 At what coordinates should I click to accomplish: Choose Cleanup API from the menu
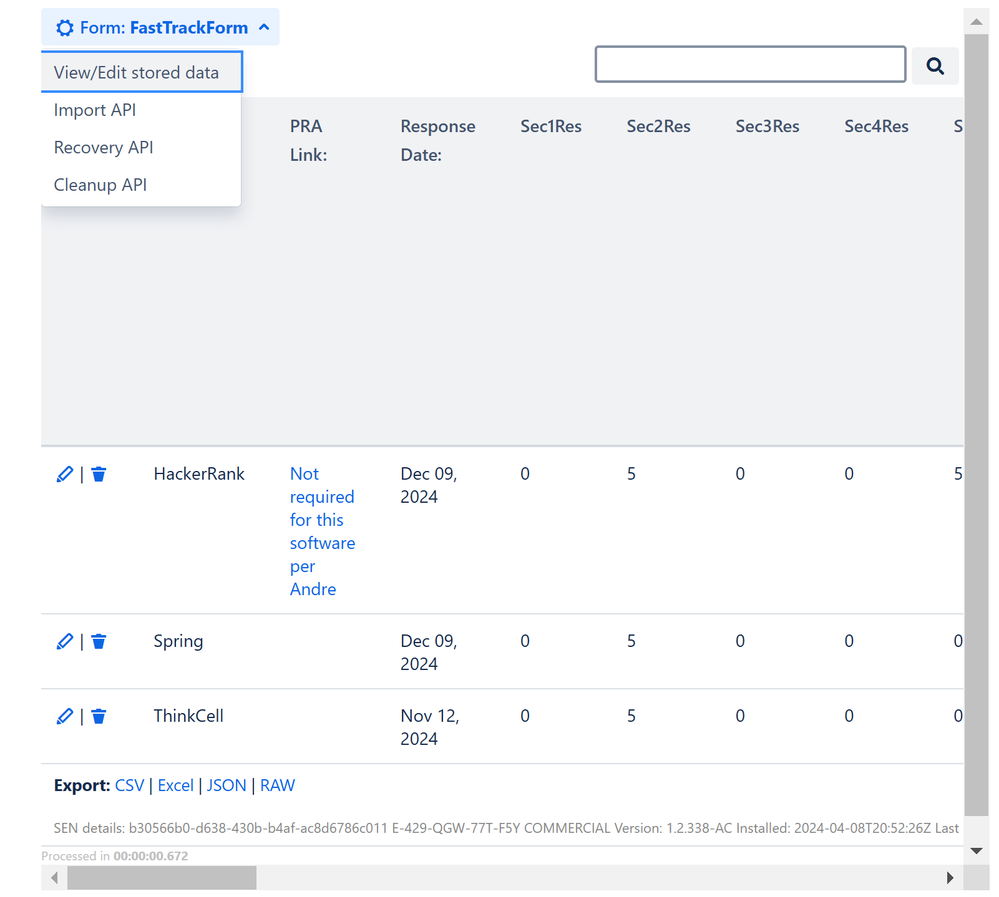click(x=100, y=185)
